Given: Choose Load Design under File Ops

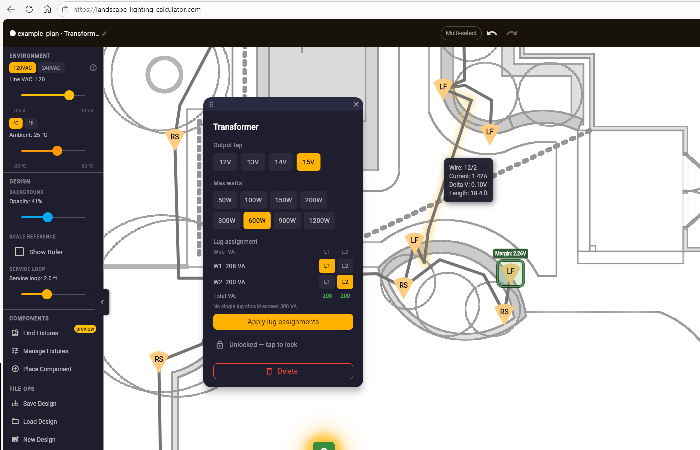Looking at the screenshot, I should click(40, 421).
